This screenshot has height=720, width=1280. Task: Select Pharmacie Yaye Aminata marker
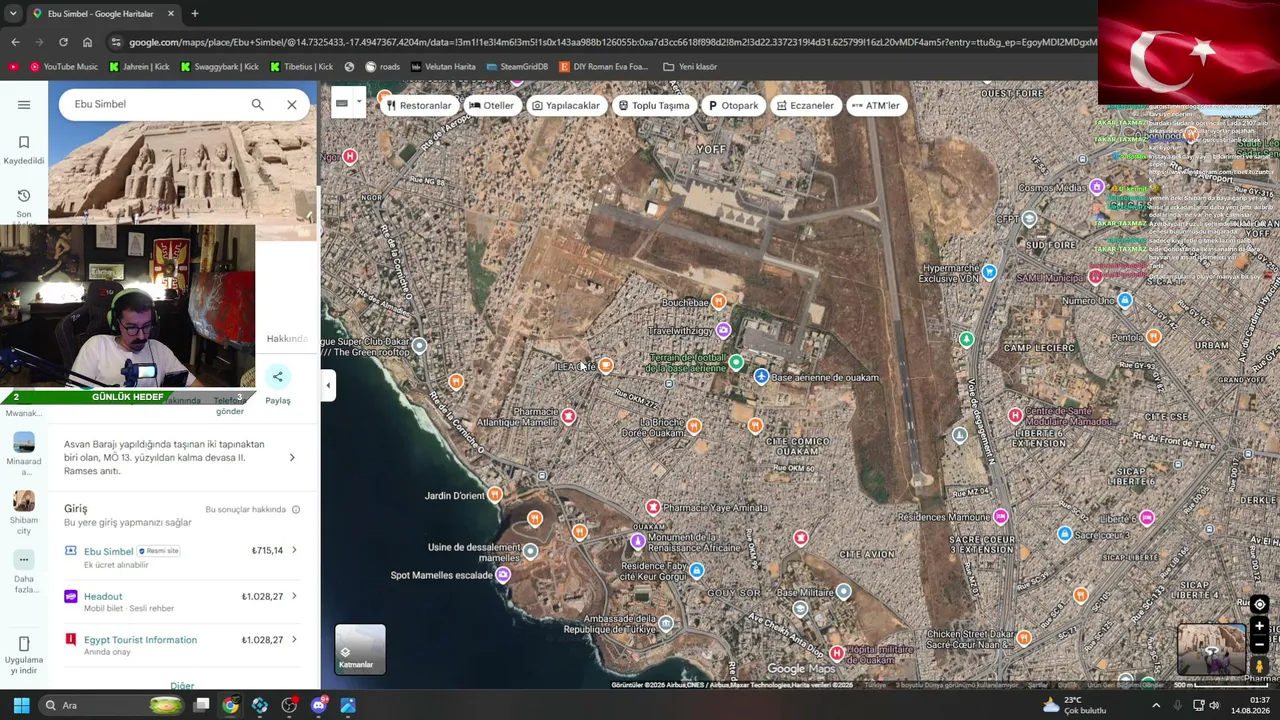[653, 508]
